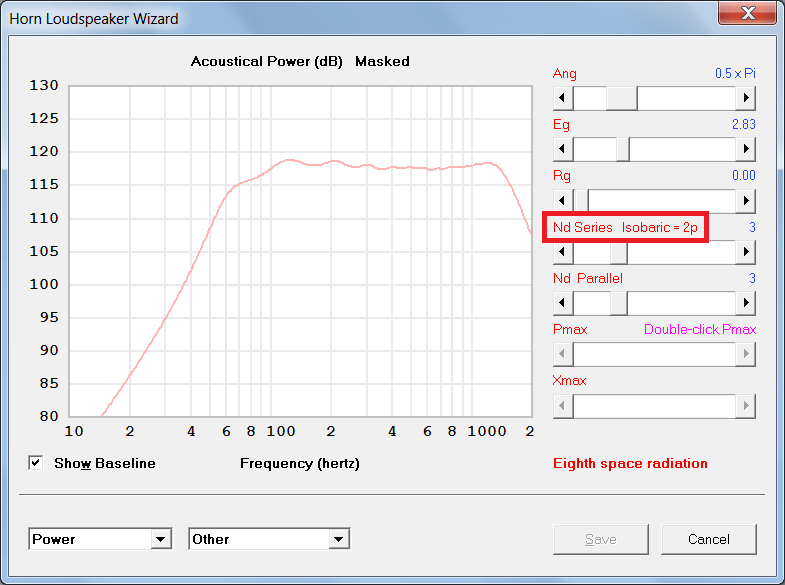Close the Horn Loudspeaker Wizard window
Screen dimensions: 785x585
point(747,13)
